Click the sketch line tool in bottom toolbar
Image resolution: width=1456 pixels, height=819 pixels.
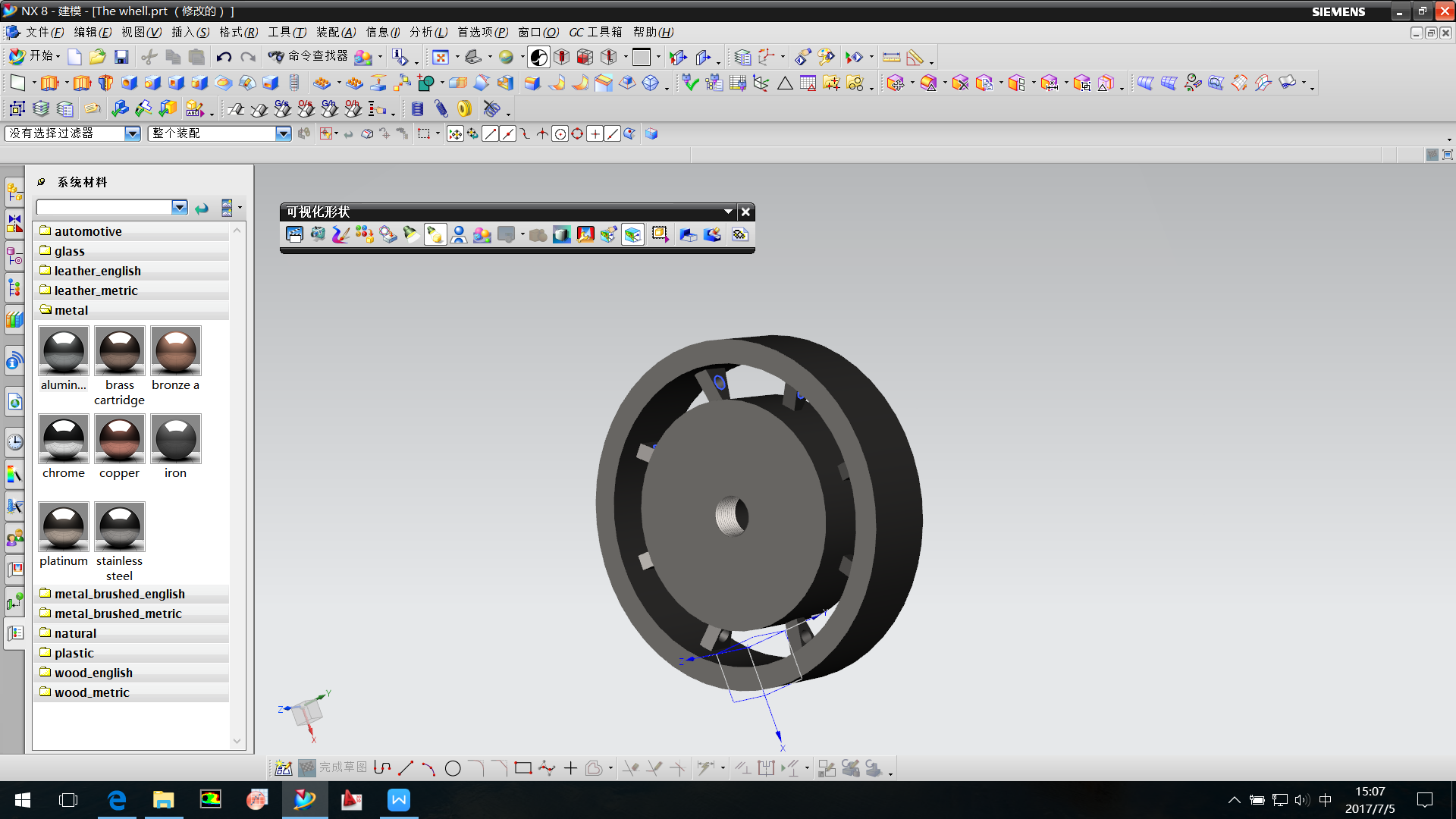click(x=406, y=768)
